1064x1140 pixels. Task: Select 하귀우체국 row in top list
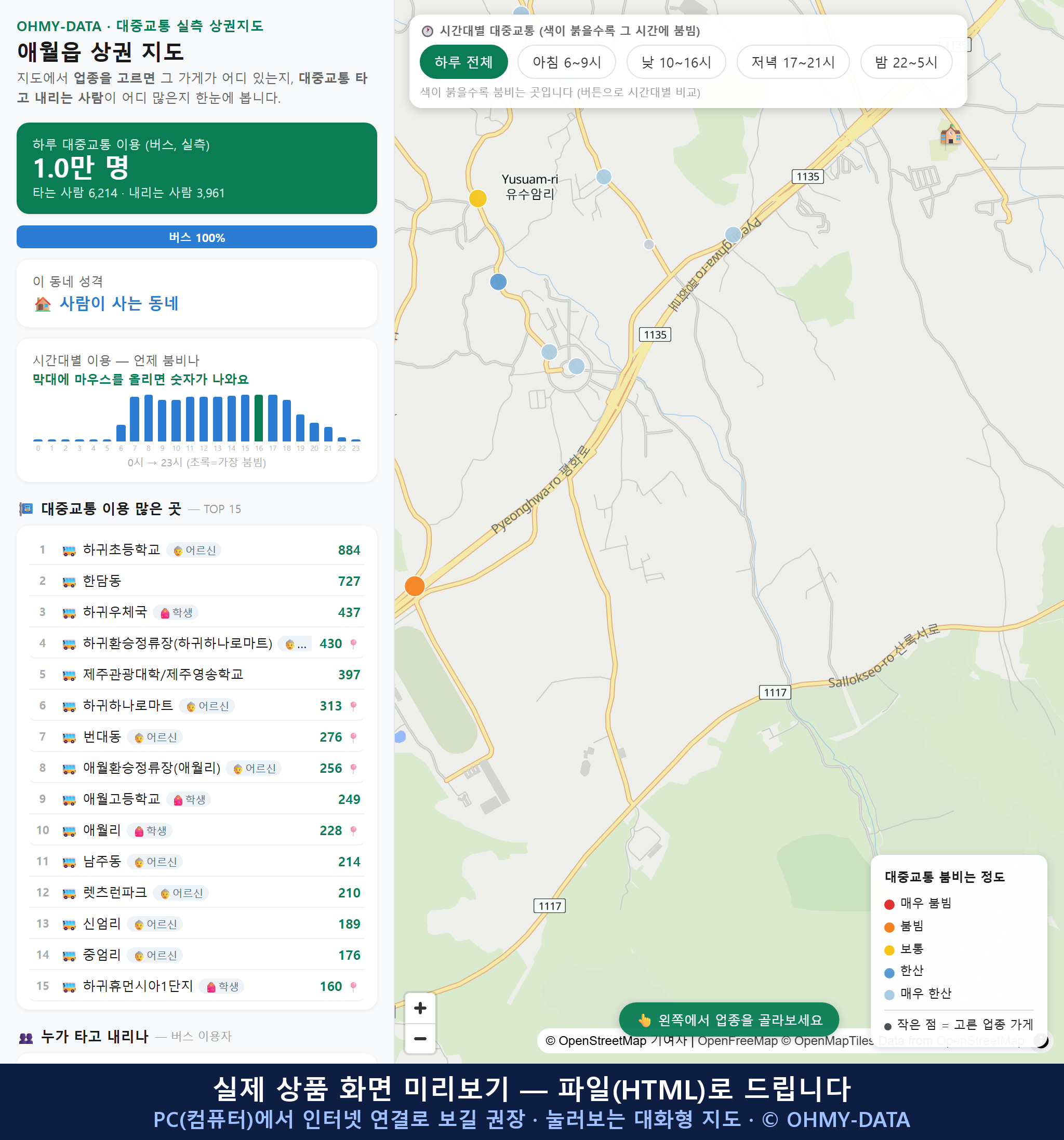click(197, 612)
